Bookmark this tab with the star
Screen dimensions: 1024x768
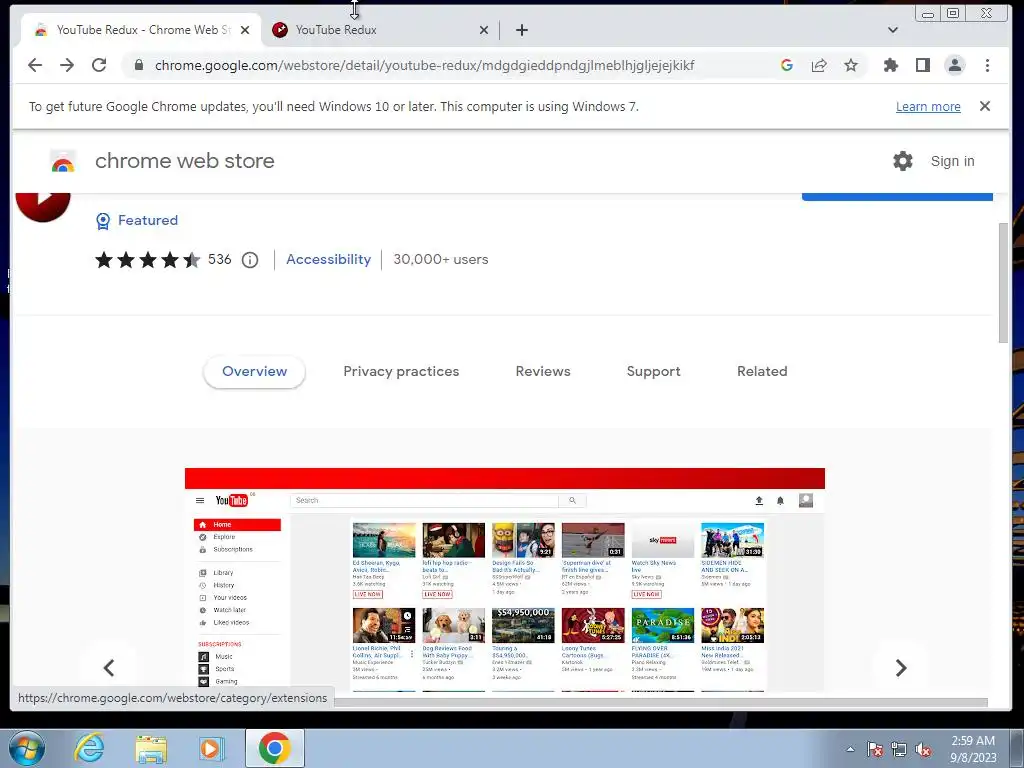pos(850,65)
